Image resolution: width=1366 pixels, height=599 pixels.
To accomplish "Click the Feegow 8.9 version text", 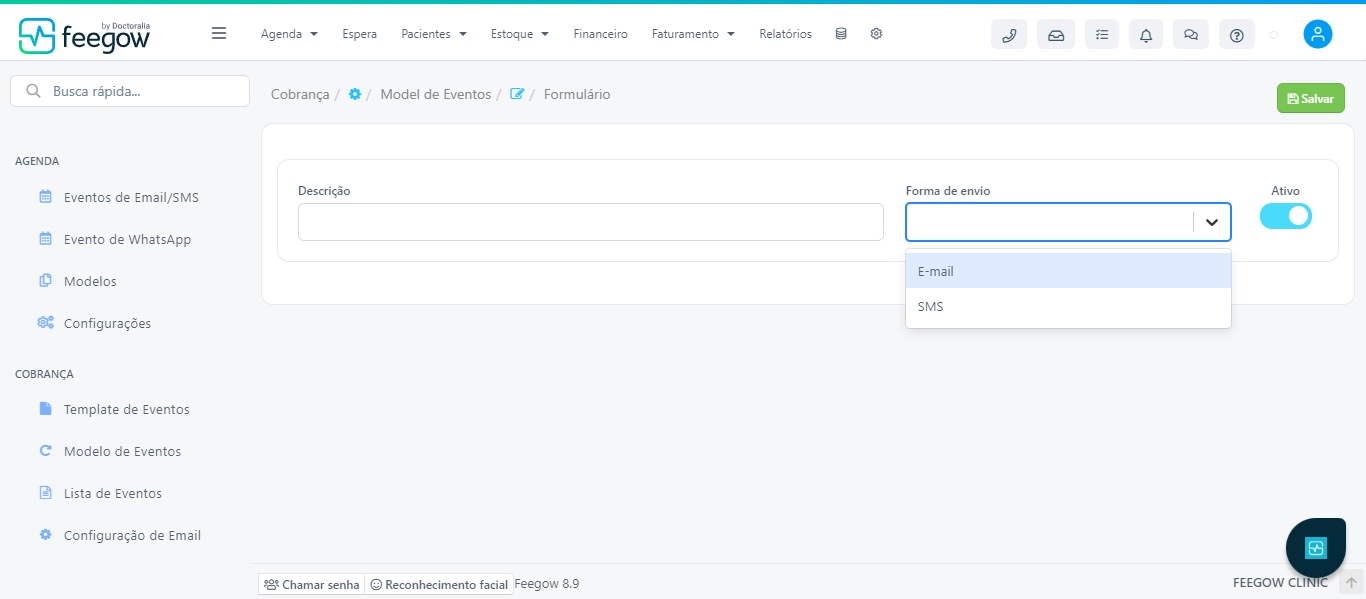I will pyautogui.click(x=547, y=583).
